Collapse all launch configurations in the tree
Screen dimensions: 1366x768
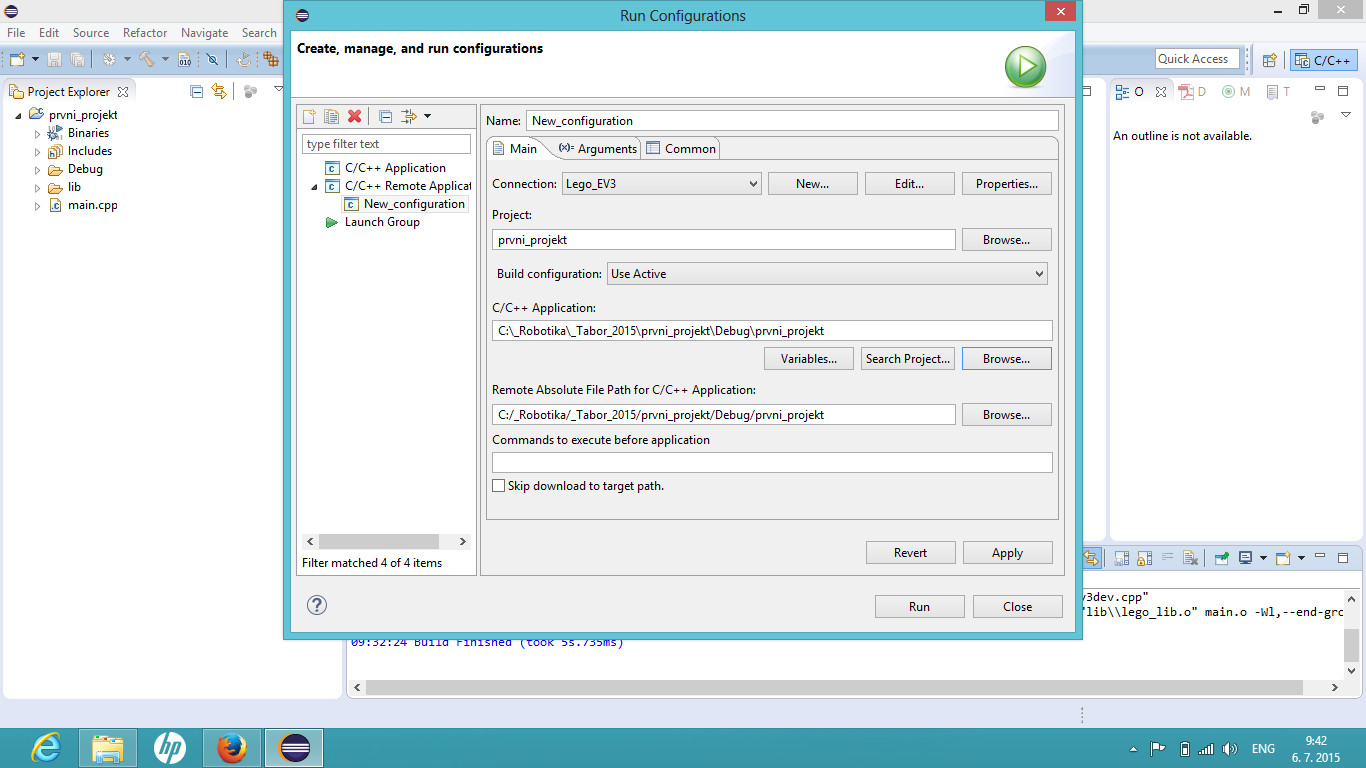385,117
